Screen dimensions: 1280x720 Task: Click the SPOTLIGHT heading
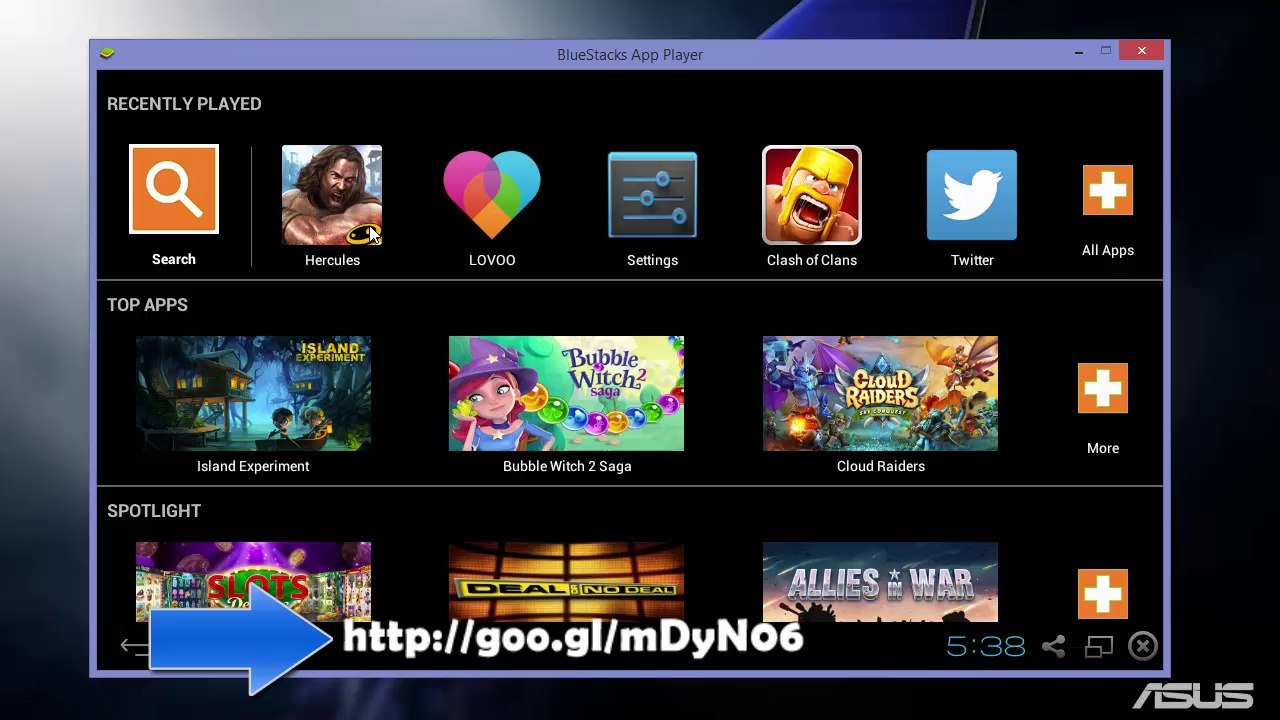click(154, 511)
